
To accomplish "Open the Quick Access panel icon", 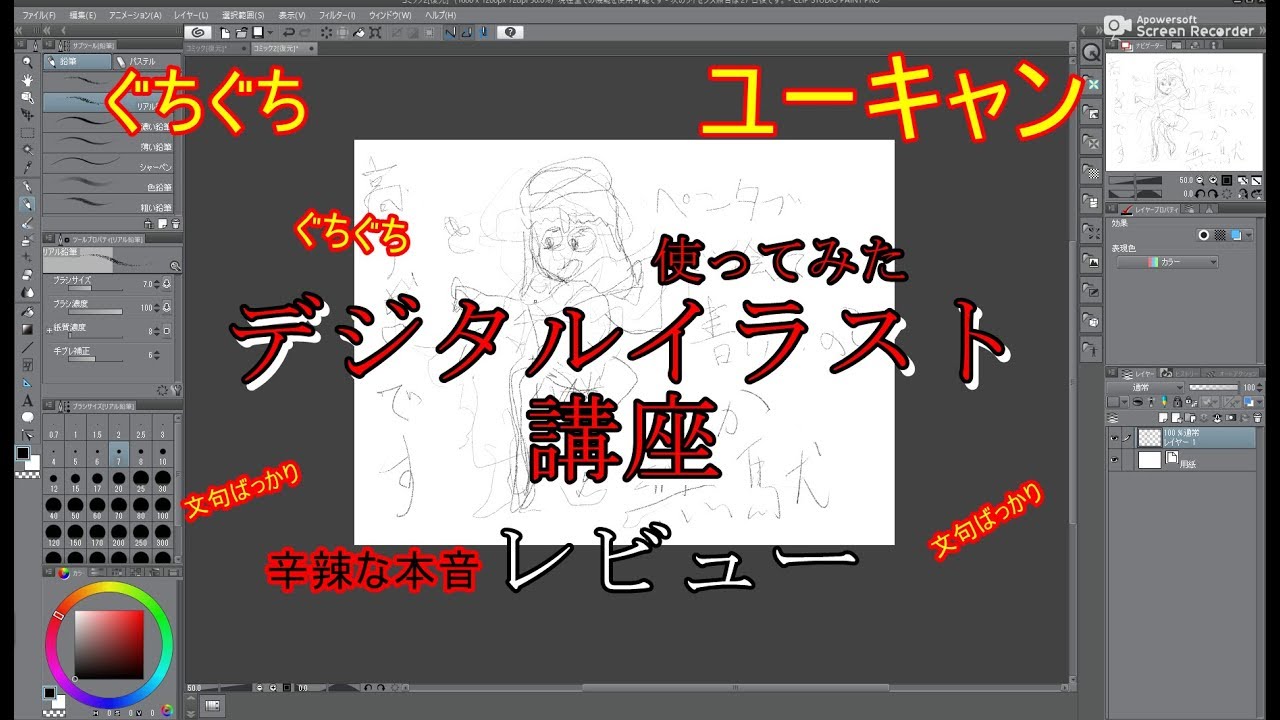I will [1091, 53].
